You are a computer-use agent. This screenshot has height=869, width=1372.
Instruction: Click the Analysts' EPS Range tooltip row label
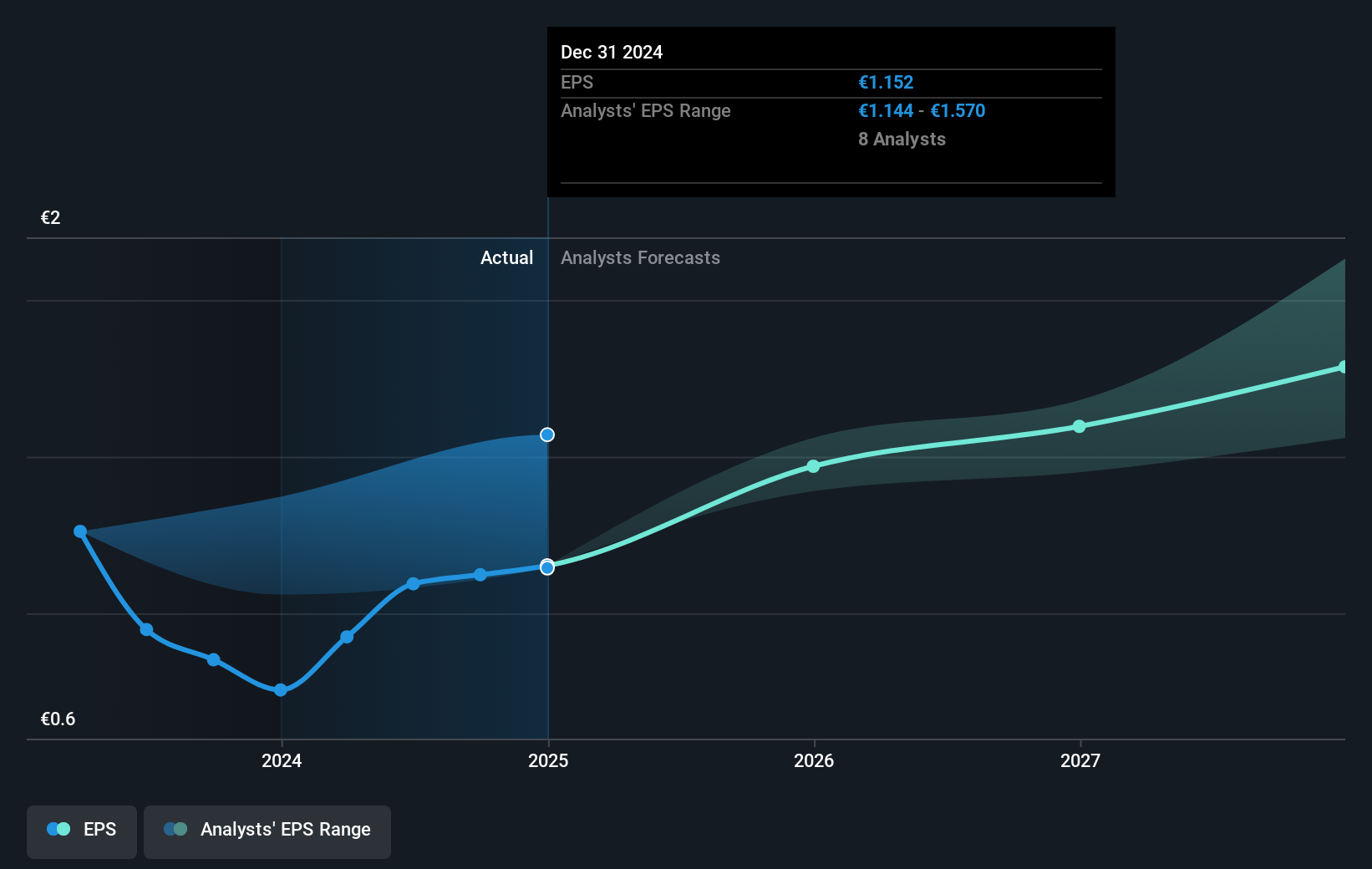click(645, 111)
